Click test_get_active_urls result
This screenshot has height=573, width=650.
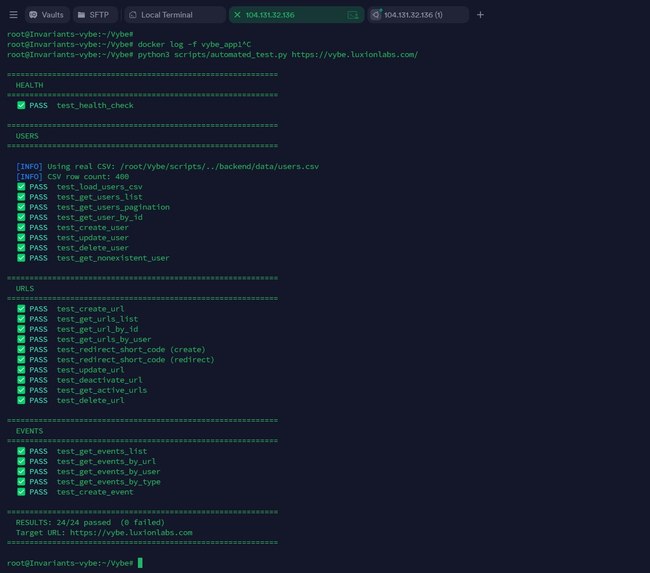[x=82, y=390]
